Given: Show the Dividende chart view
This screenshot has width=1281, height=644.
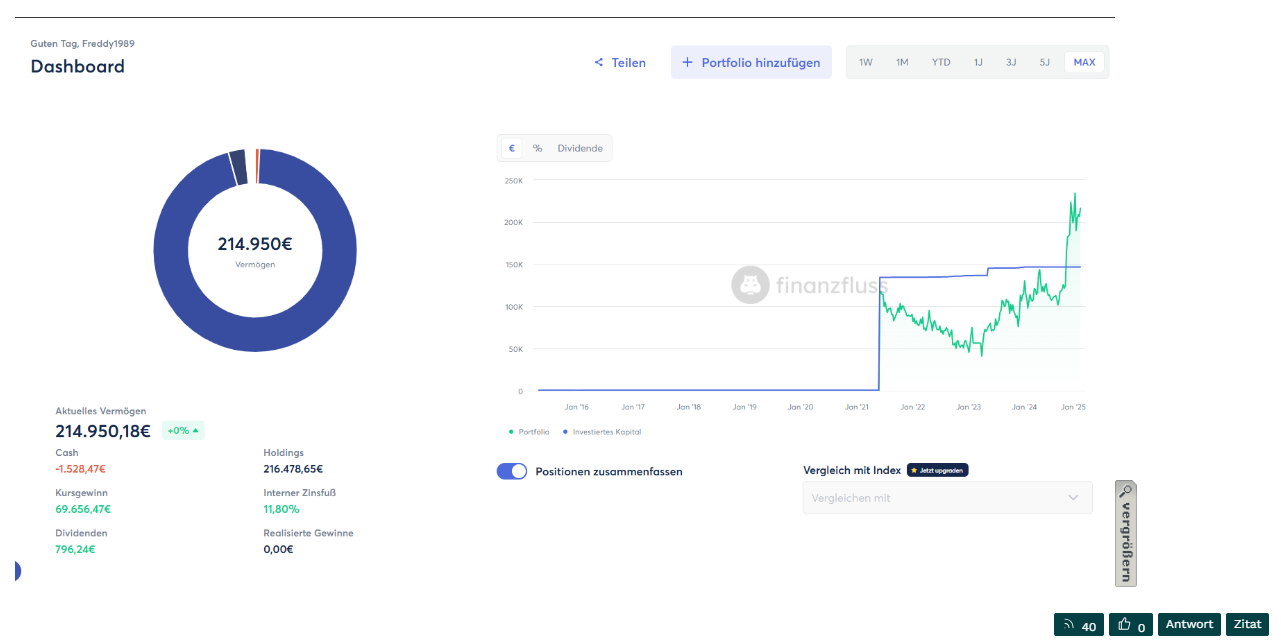Looking at the screenshot, I should [x=580, y=148].
